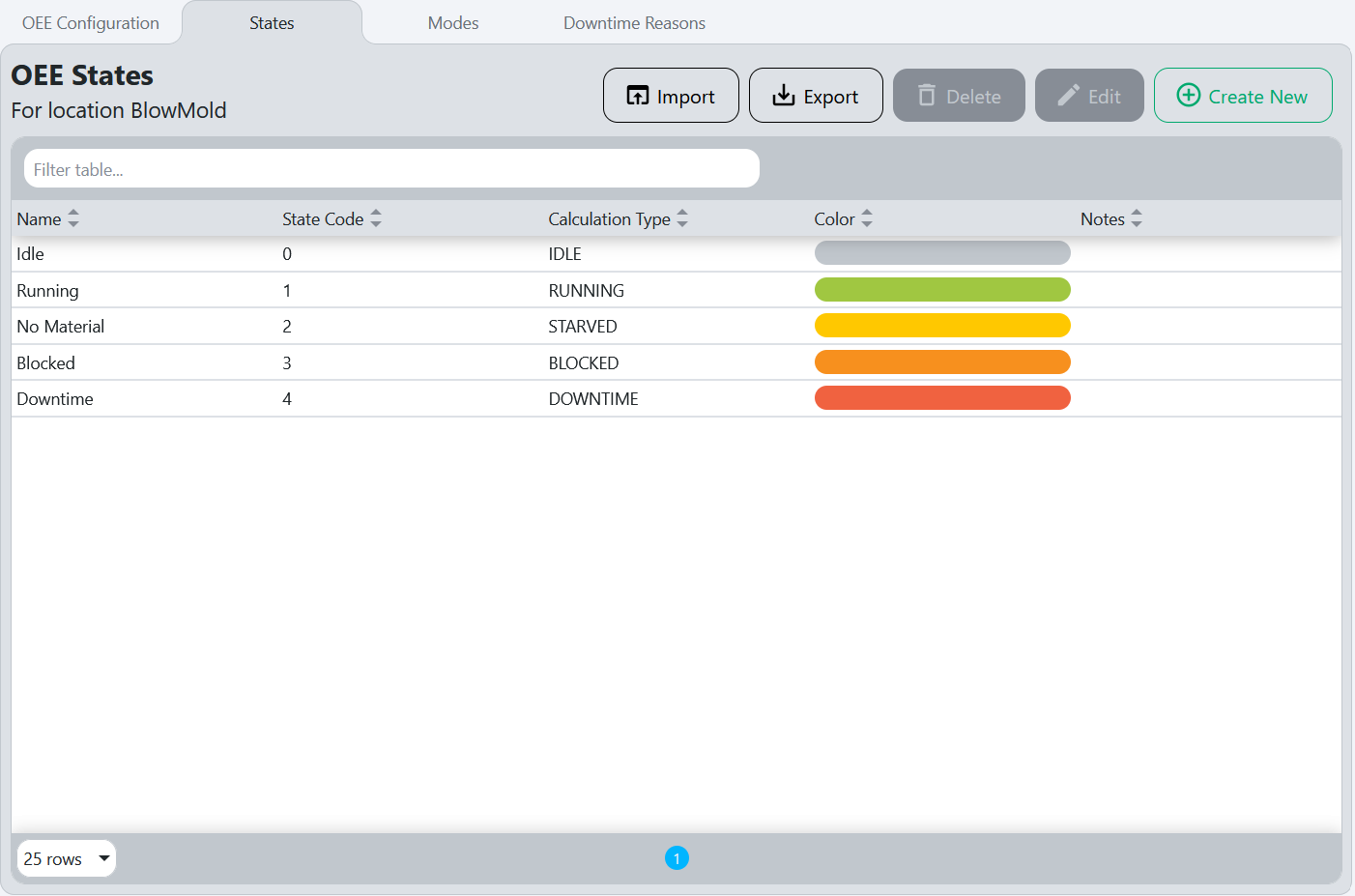1355x896 pixels.
Task: Click the Export button
Action: click(816, 95)
